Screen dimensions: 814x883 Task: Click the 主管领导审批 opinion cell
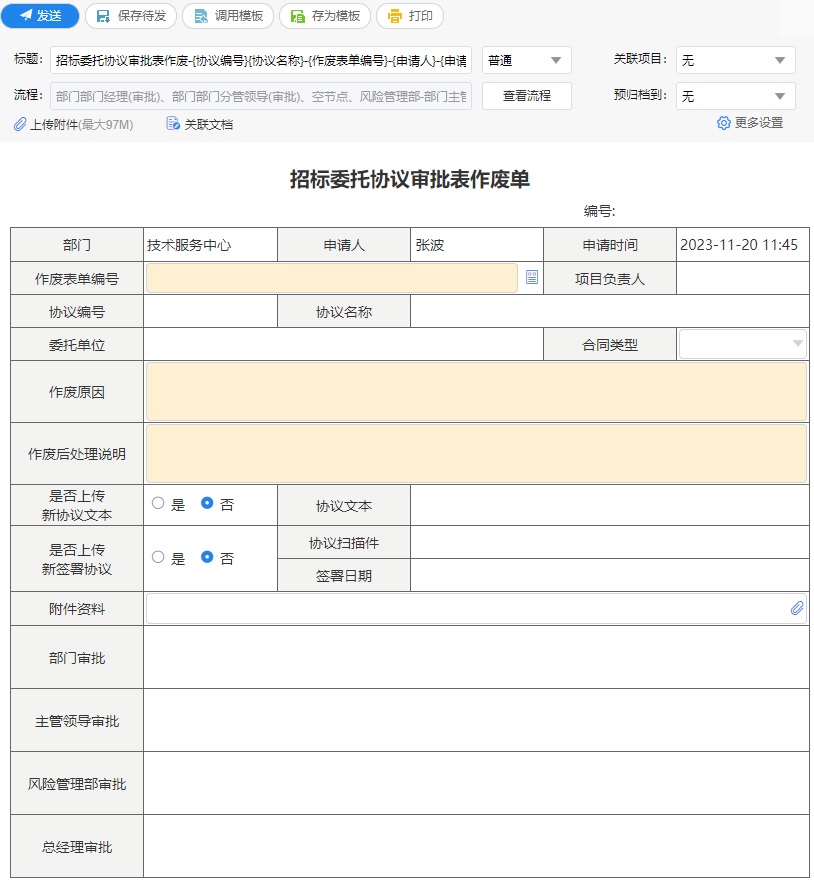pyautogui.click(x=477, y=720)
